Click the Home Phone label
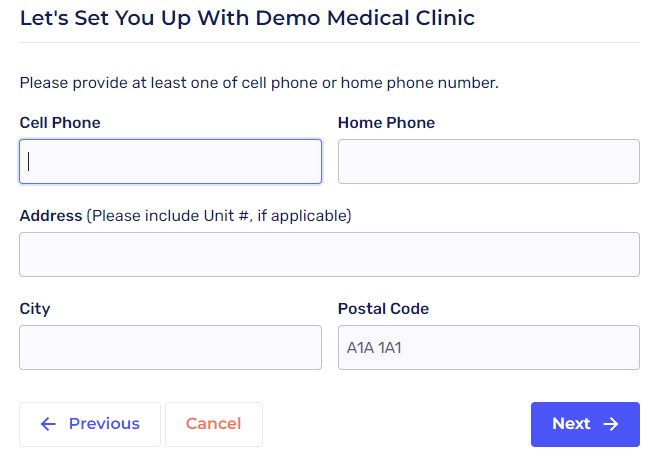 coord(386,123)
